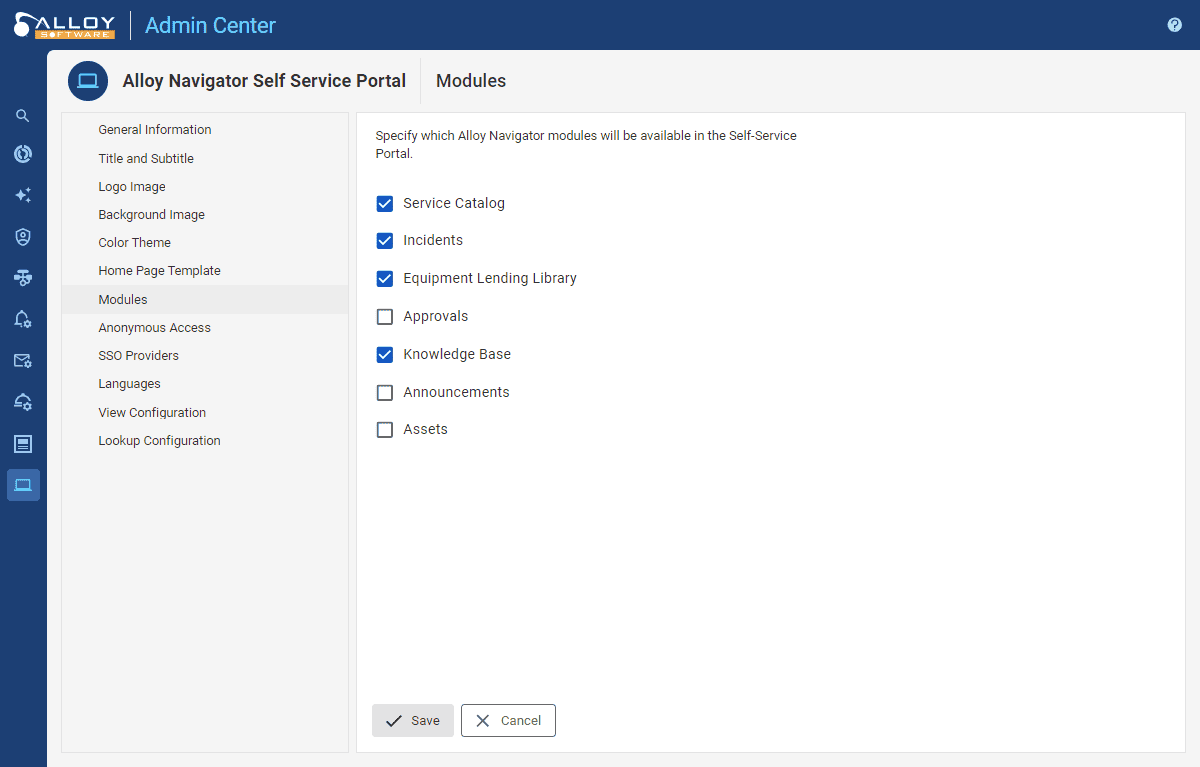
Task: Click Alloy Navigator Self Service Portal heading
Action: click(264, 81)
